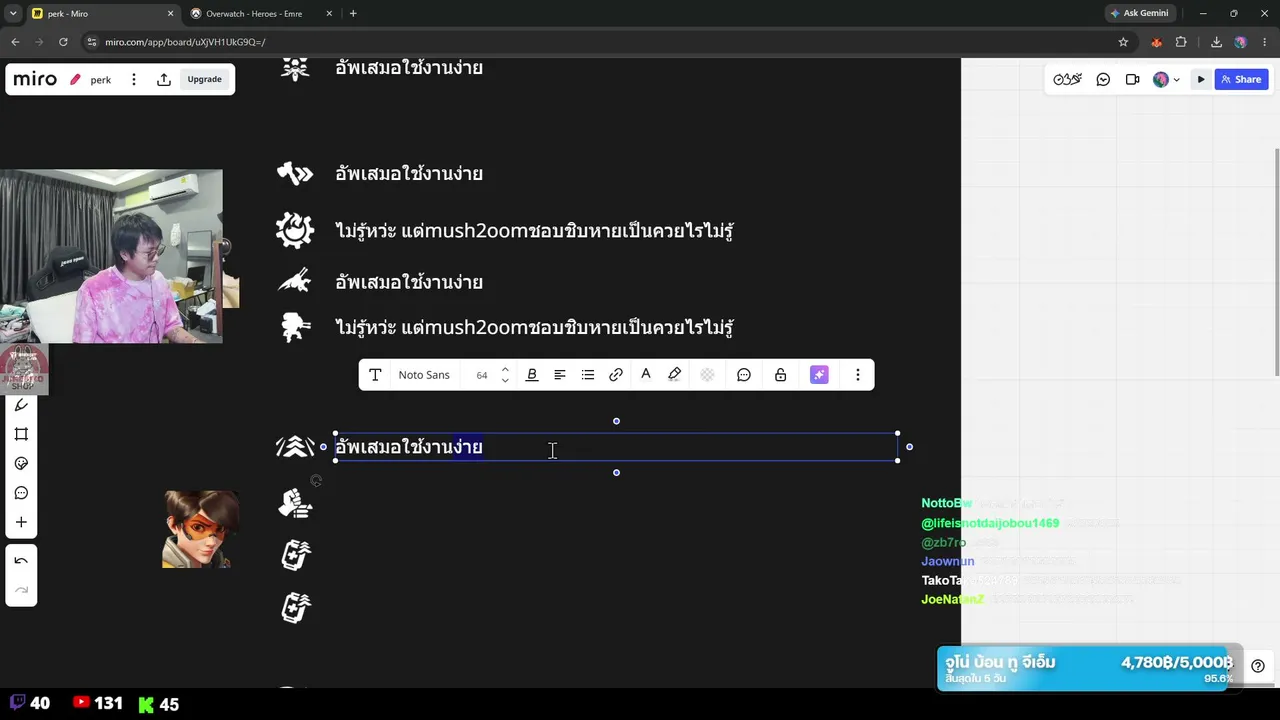Start a video call
The height and width of the screenshot is (720, 1280).
(1132, 79)
